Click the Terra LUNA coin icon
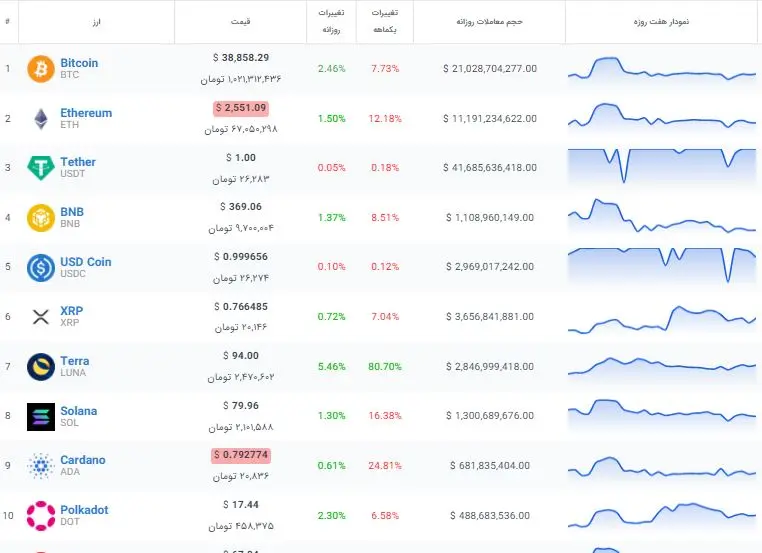This screenshot has width=762, height=553. click(41, 367)
